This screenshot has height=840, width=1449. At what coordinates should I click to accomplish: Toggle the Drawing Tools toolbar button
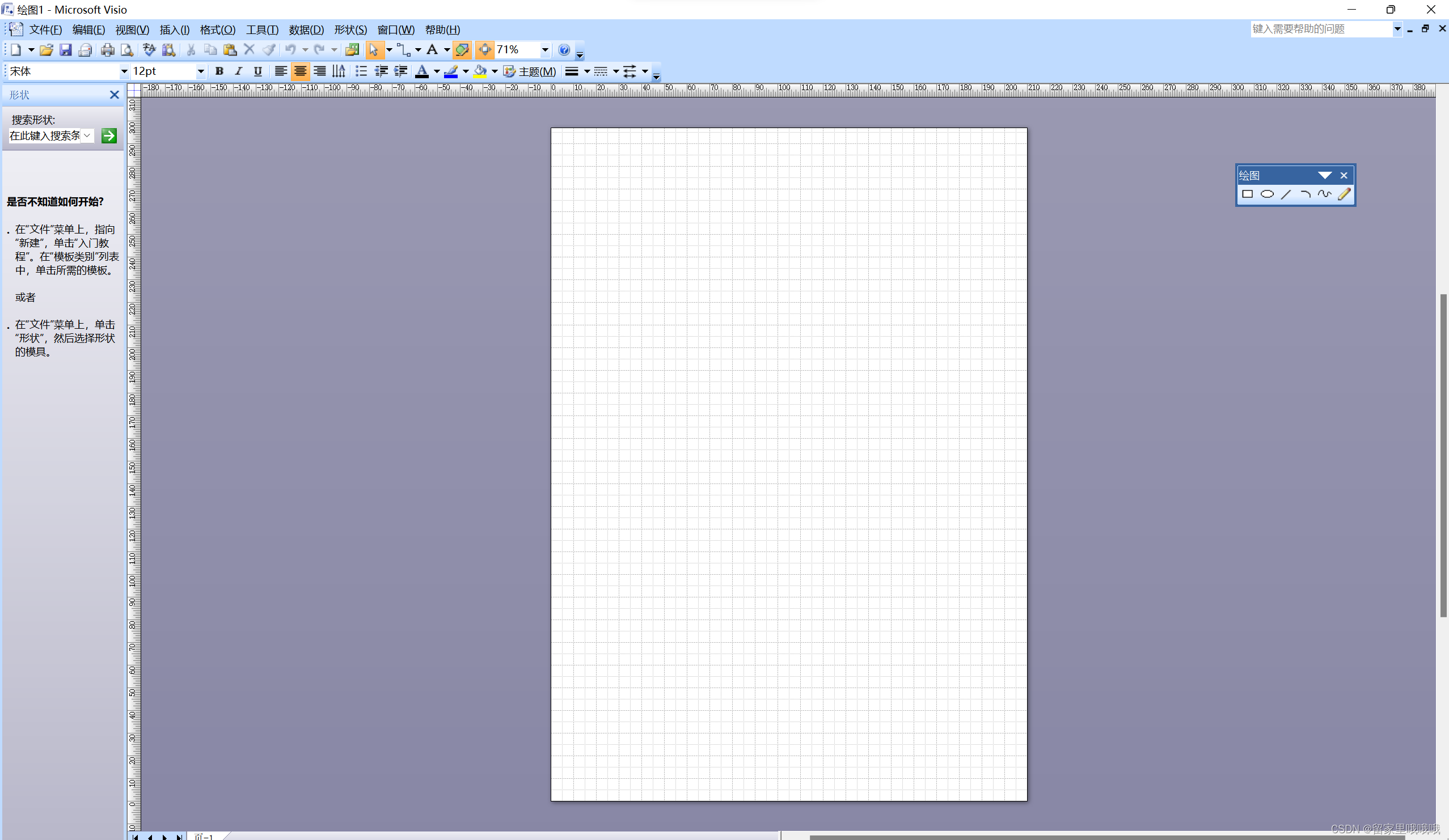click(462, 50)
